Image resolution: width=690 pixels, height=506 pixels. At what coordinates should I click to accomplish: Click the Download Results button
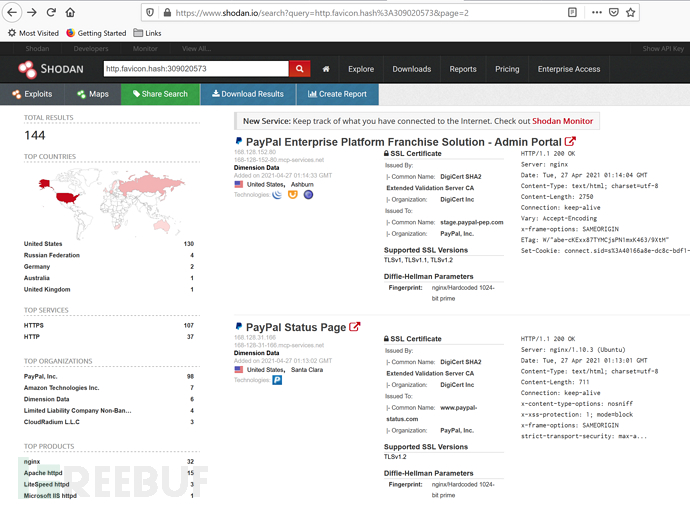click(x=248, y=94)
